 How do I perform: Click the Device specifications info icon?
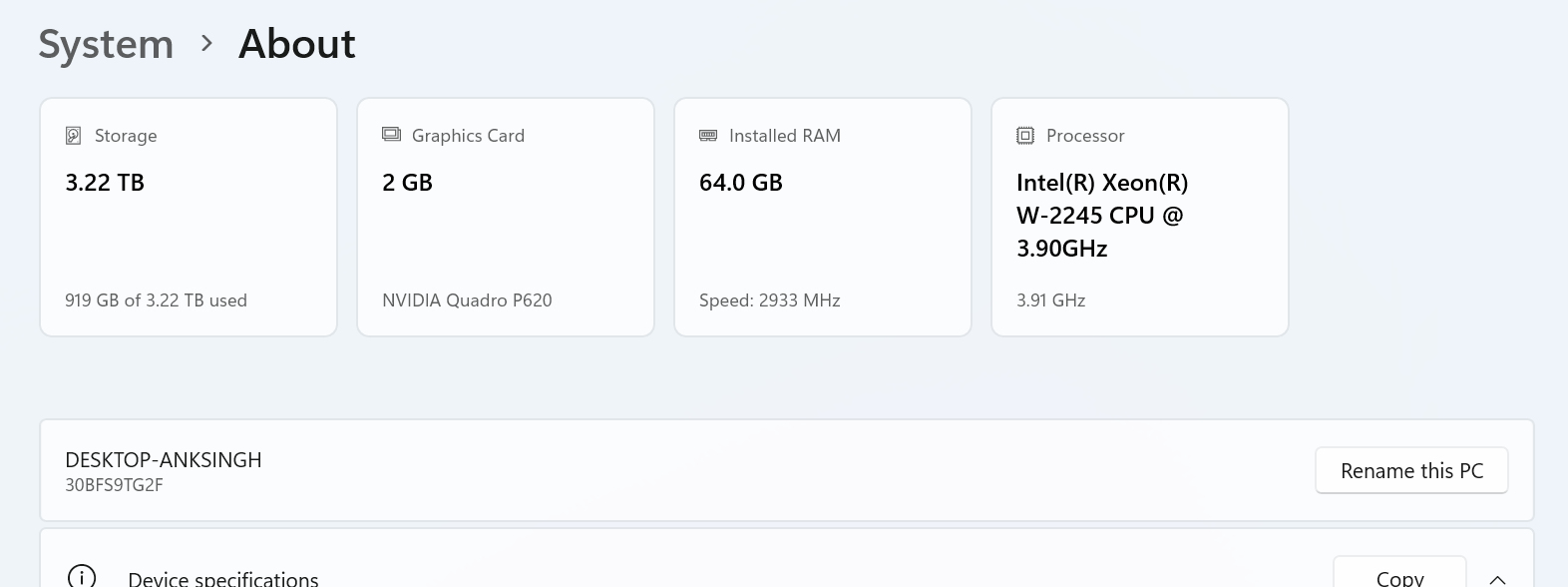tap(82, 577)
